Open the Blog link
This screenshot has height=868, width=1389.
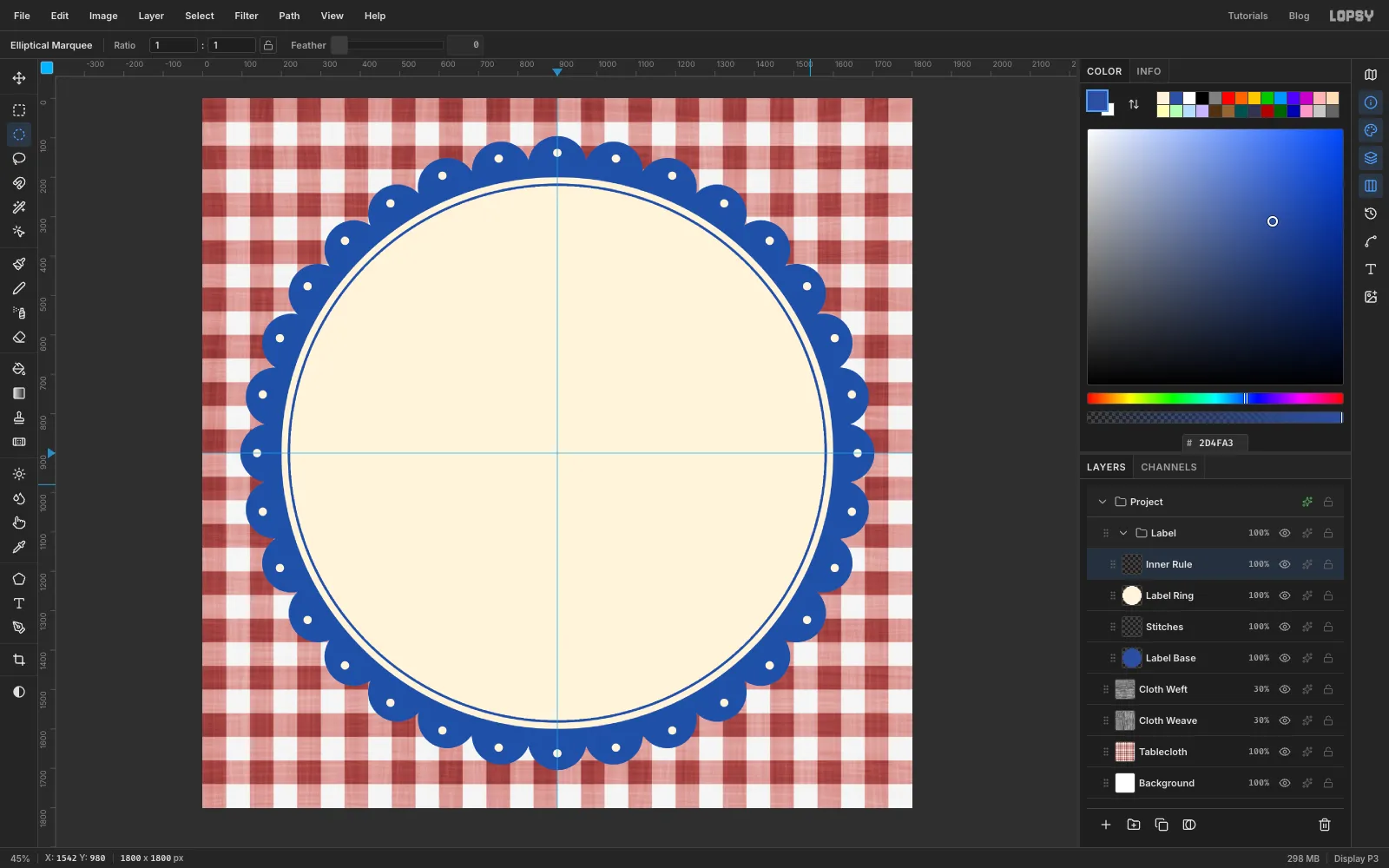[x=1299, y=16]
